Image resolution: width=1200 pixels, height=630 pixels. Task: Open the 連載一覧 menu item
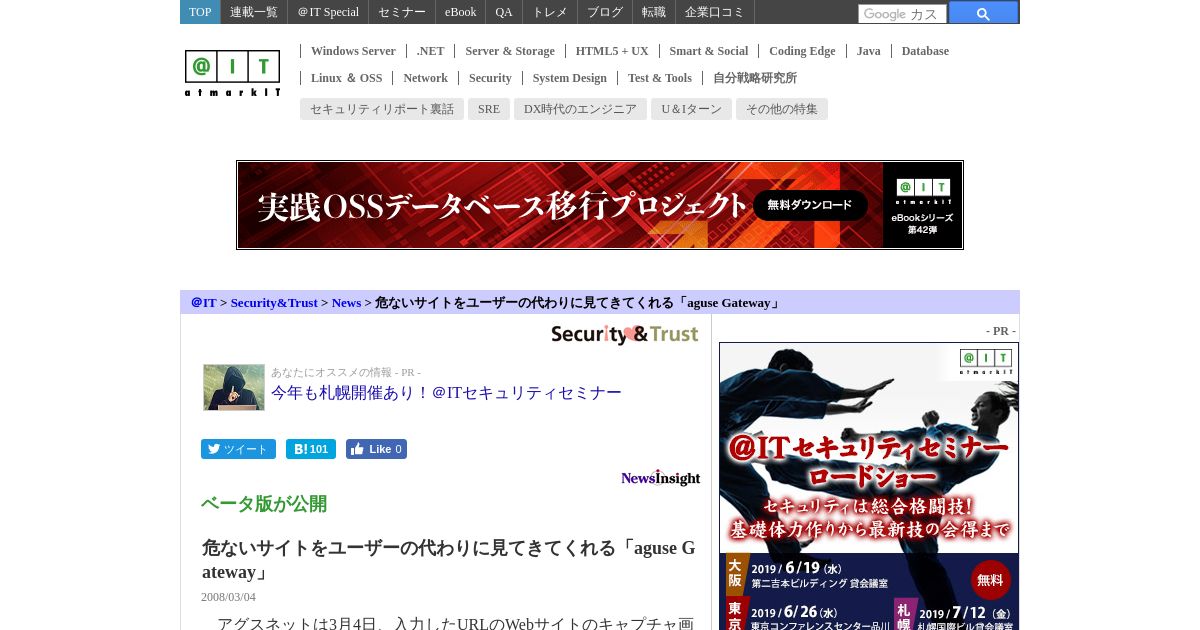[254, 12]
